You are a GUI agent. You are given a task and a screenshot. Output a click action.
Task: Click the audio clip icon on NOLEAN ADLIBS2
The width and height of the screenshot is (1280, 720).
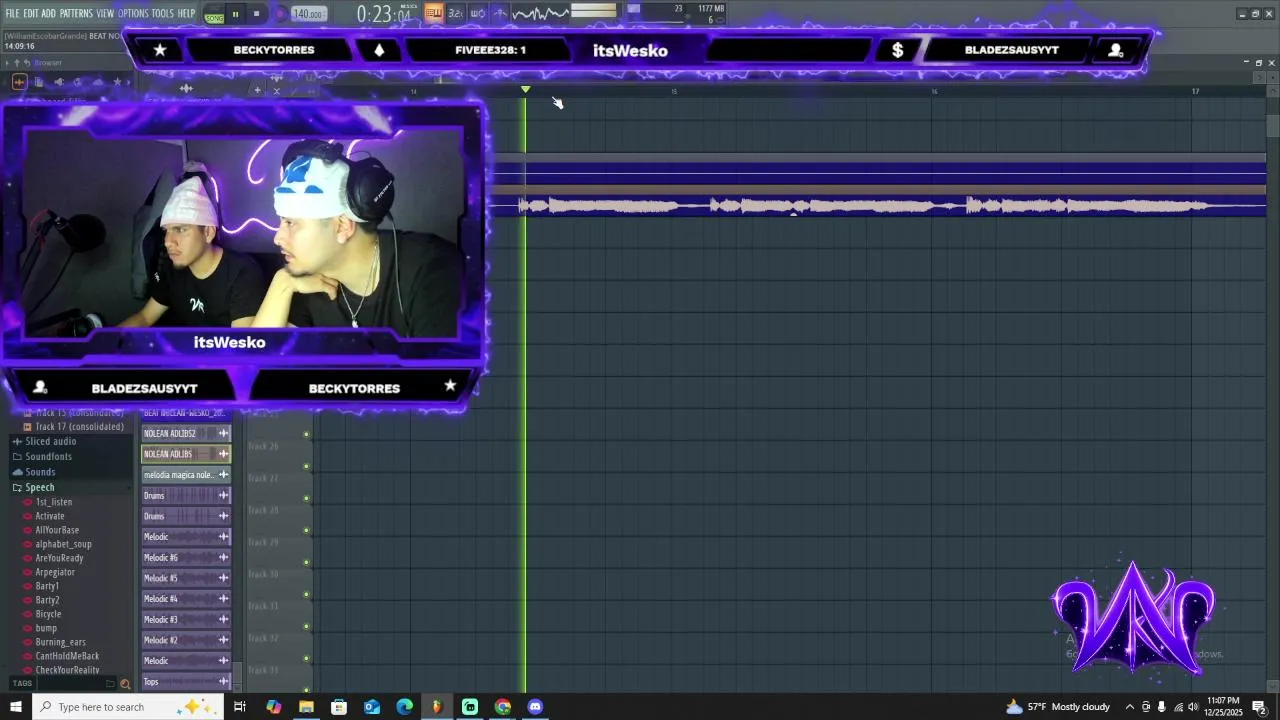point(224,433)
